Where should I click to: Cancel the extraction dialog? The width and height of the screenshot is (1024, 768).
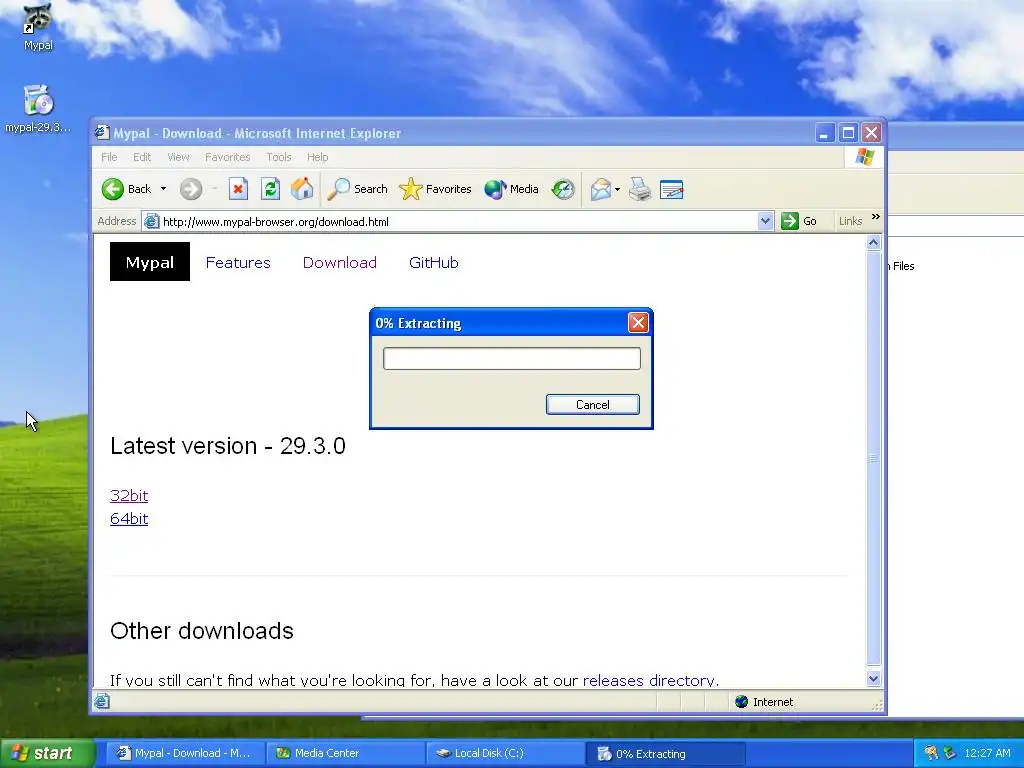click(592, 405)
